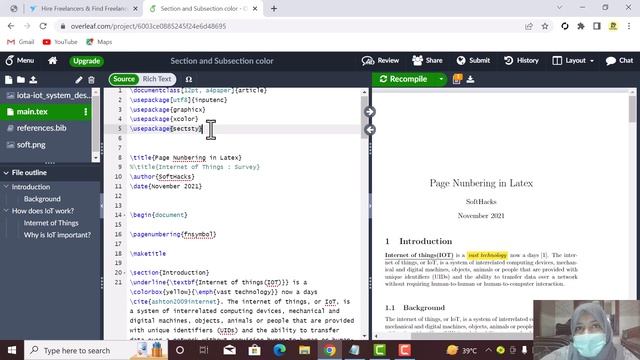Viewport: 640px width, 360px height.
Task: Collapse How does IoT work? outline
Action: (6, 211)
